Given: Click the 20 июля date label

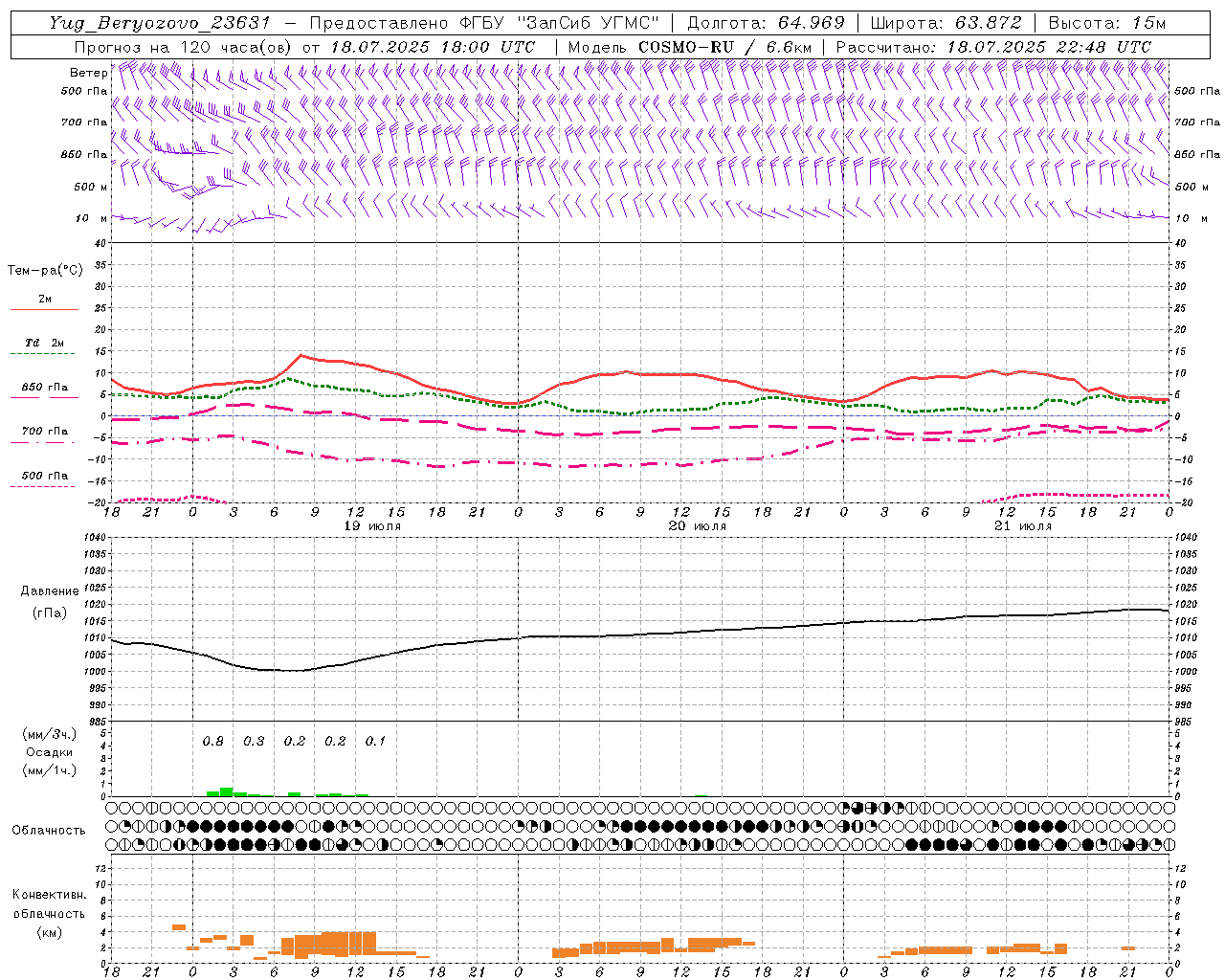Looking at the screenshot, I should (x=698, y=526).
